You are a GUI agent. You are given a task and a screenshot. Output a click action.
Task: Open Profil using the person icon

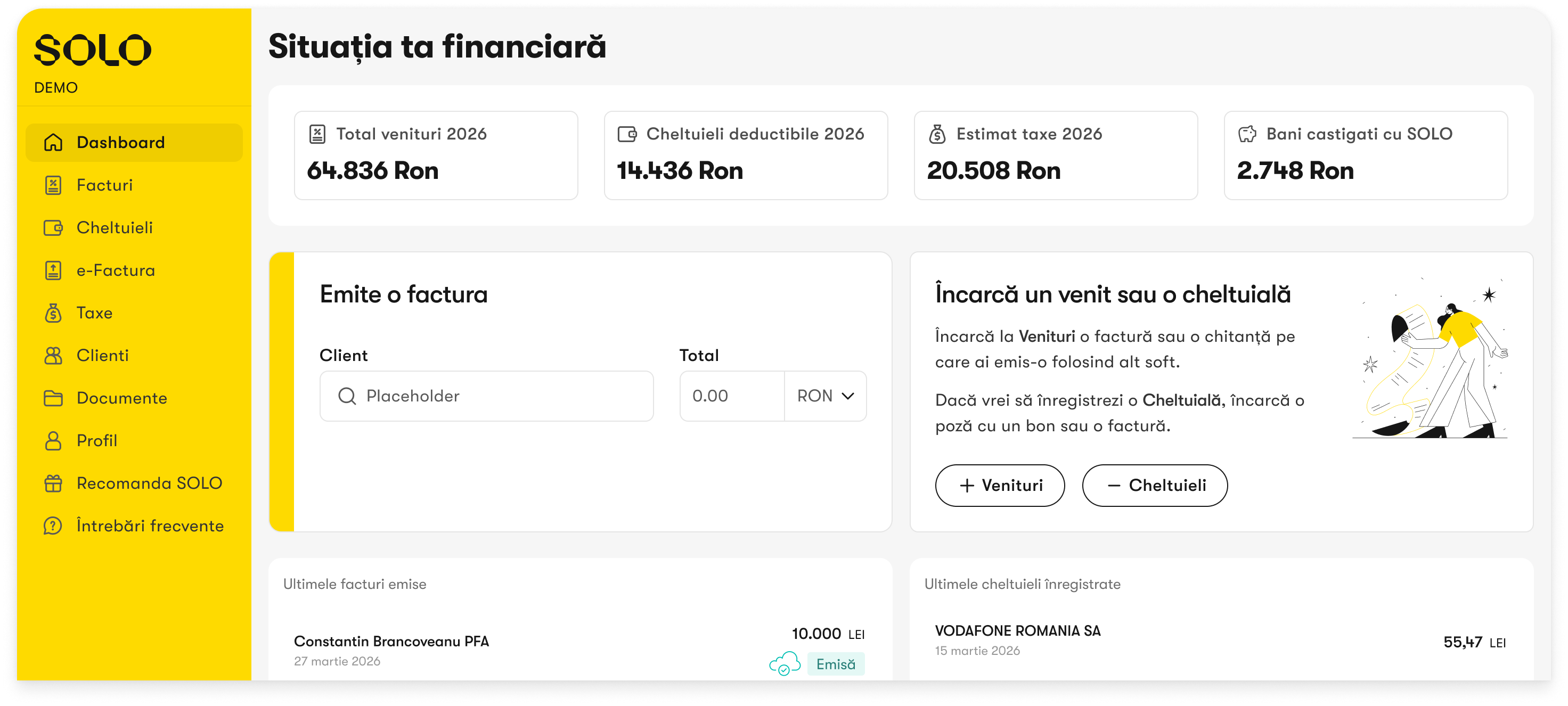(x=54, y=441)
